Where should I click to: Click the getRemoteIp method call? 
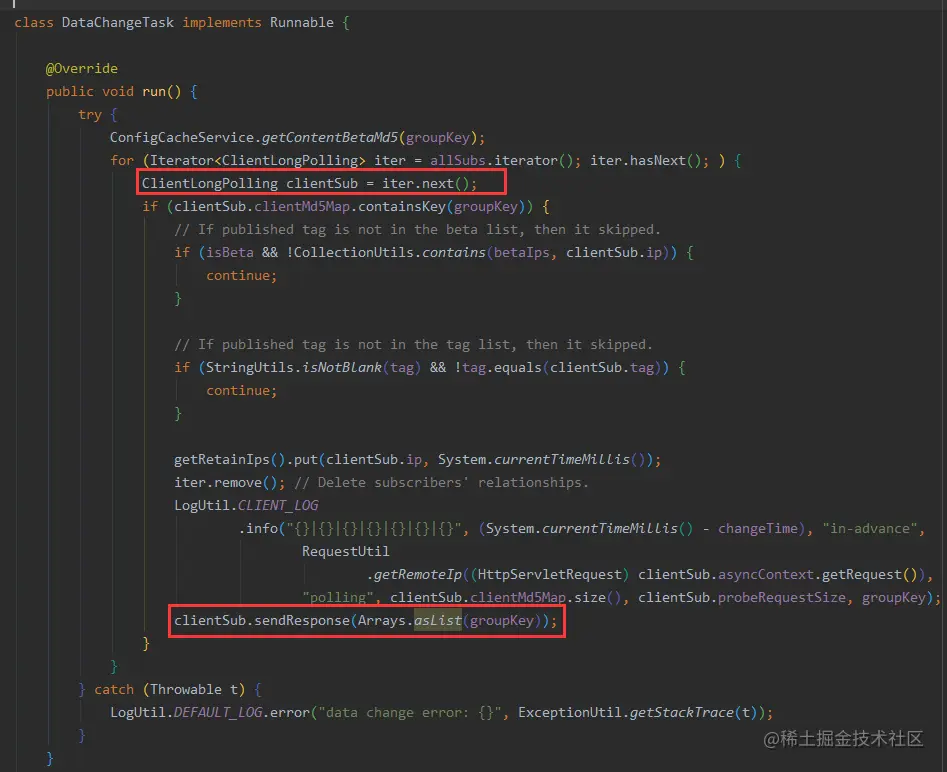pyautogui.click(x=418, y=574)
